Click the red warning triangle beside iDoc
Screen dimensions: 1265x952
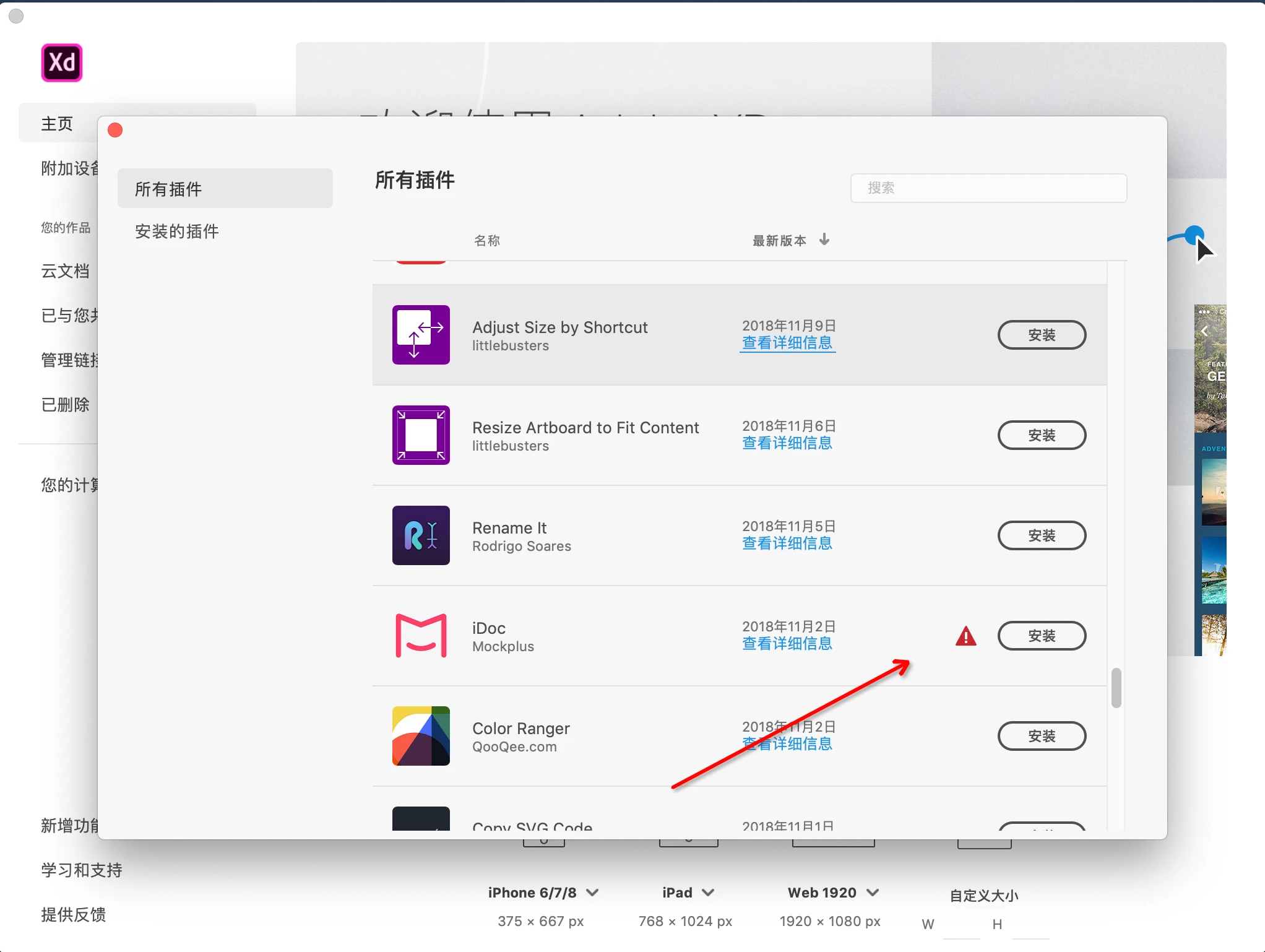coord(965,636)
